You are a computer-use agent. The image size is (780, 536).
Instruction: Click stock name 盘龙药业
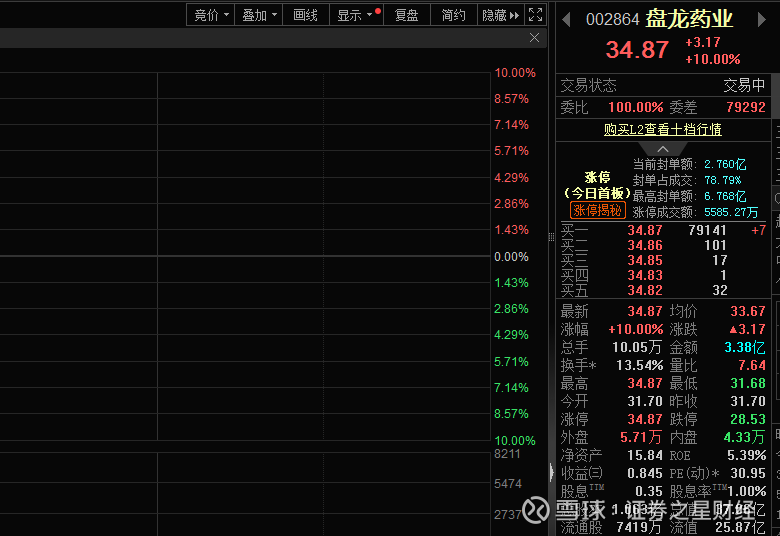(x=689, y=19)
